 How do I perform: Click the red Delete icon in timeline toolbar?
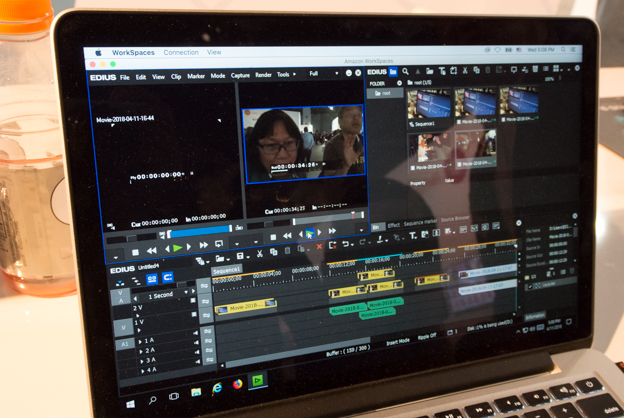coord(319,246)
